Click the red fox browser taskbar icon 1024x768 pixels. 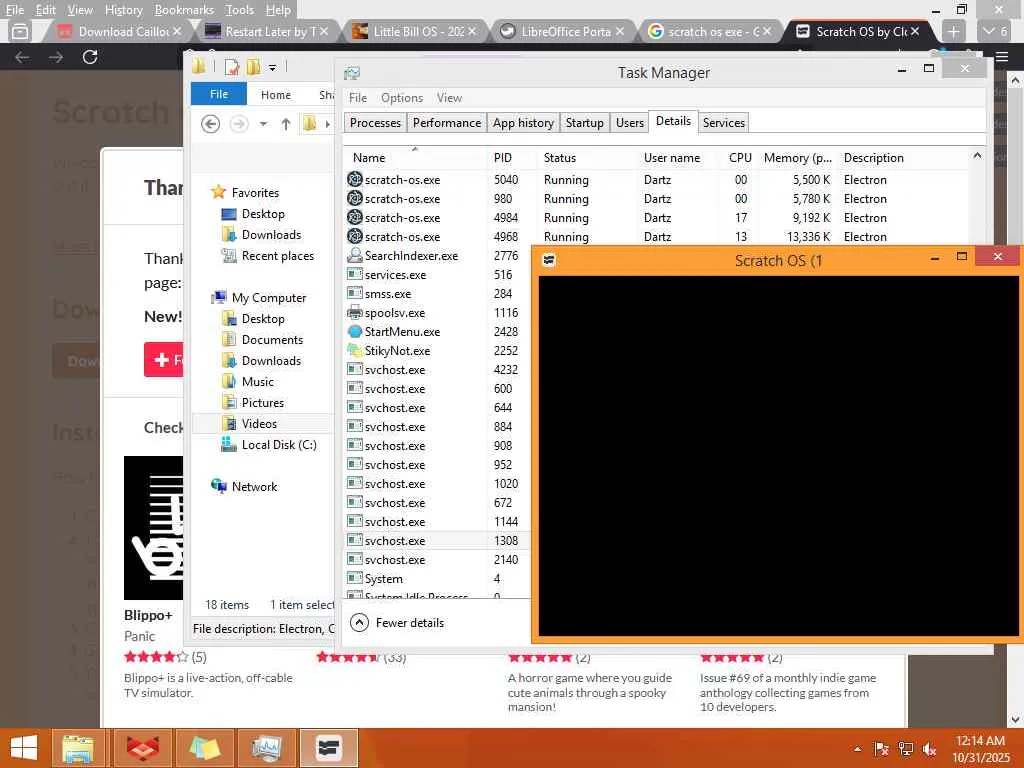142,748
